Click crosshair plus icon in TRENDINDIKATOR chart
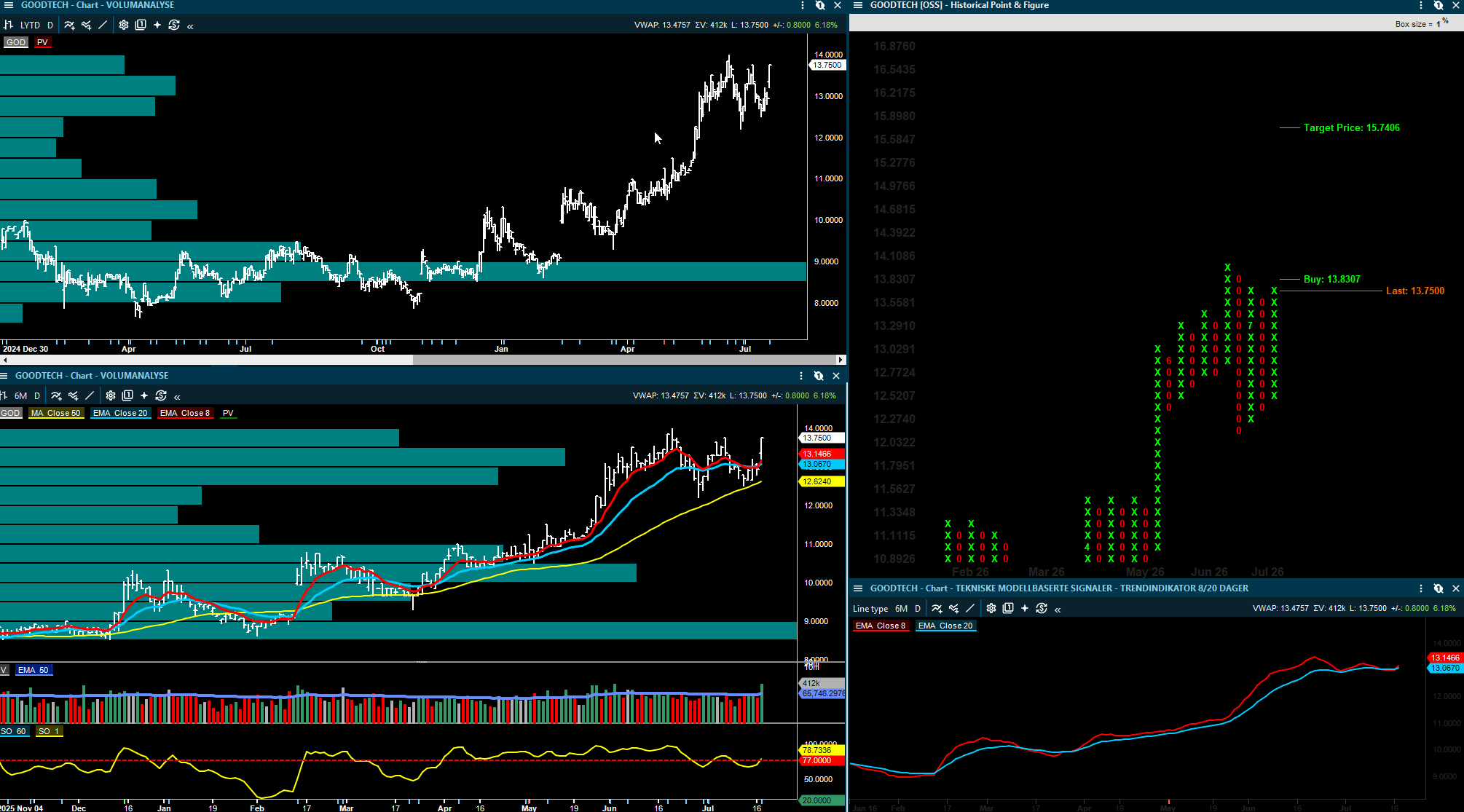This screenshot has width=1464, height=812. (1025, 608)
